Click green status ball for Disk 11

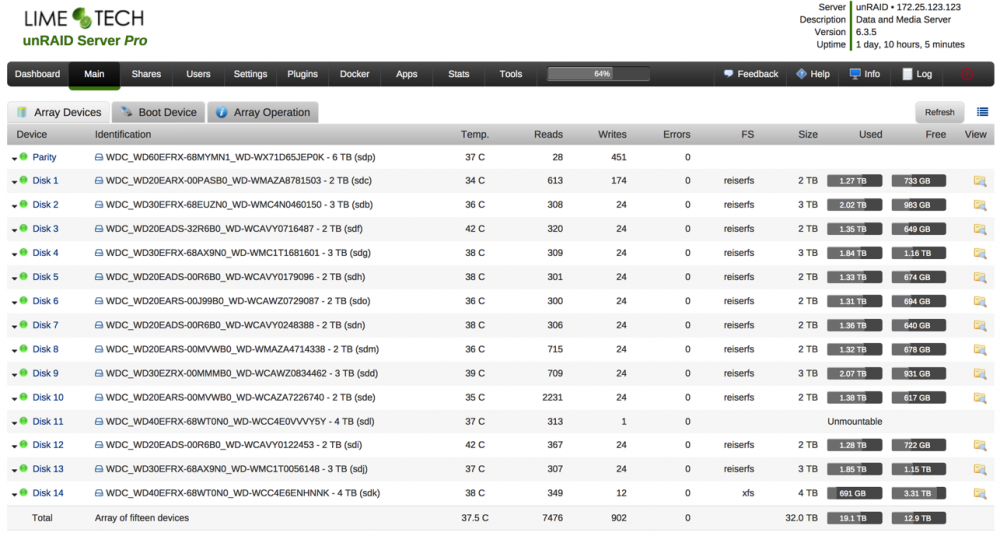point(24,421)
